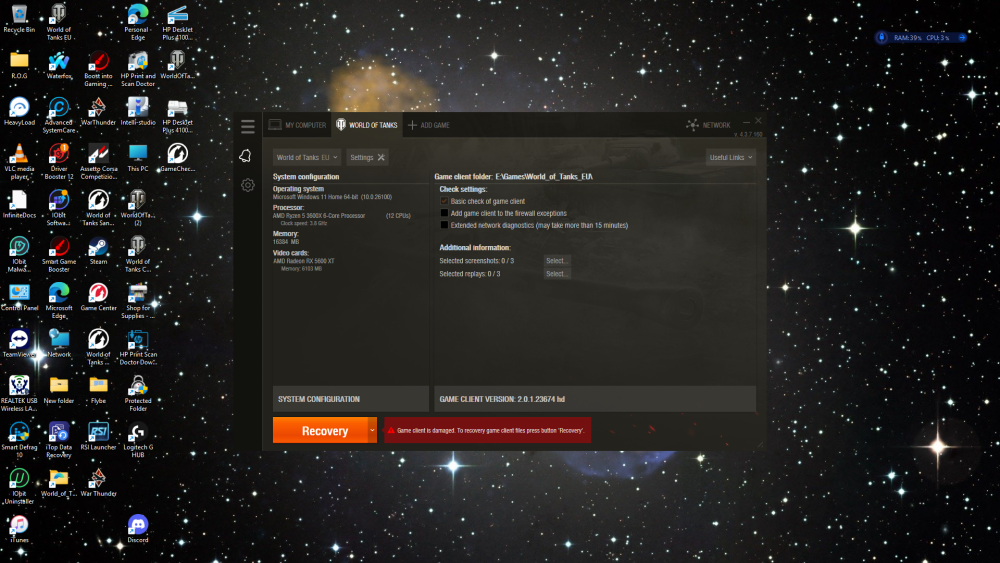Select the GameCheck desktop shortcut

pos(177,158)
